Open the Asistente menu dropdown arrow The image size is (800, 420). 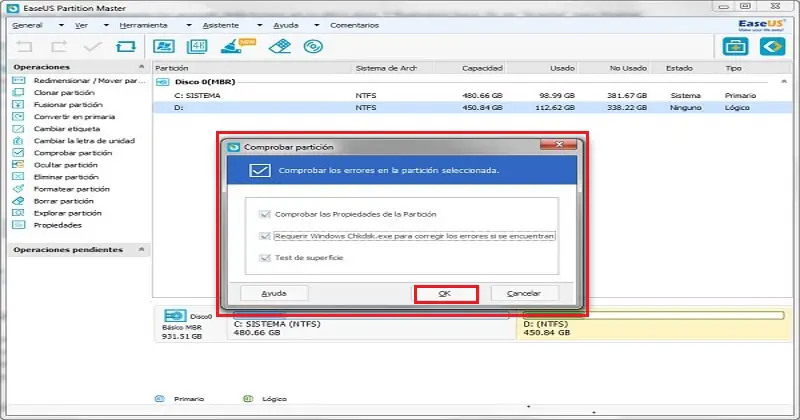(x=260, y=25)
